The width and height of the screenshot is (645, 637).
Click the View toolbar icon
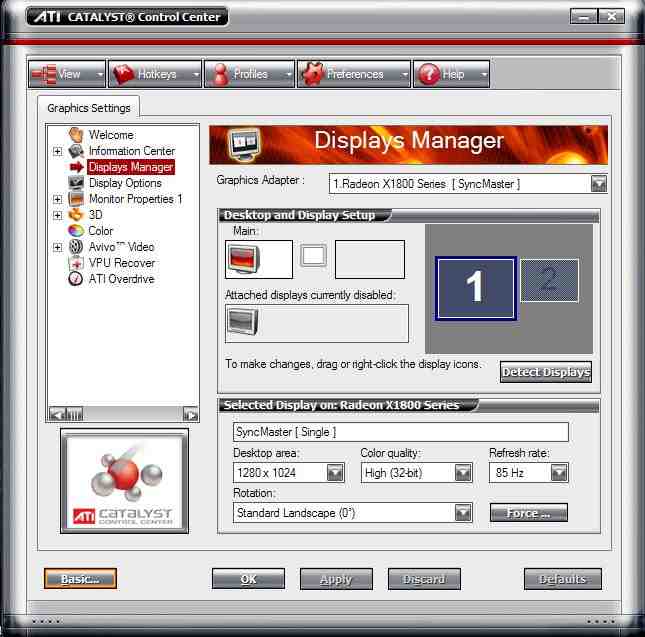click(x=44, y=74)
